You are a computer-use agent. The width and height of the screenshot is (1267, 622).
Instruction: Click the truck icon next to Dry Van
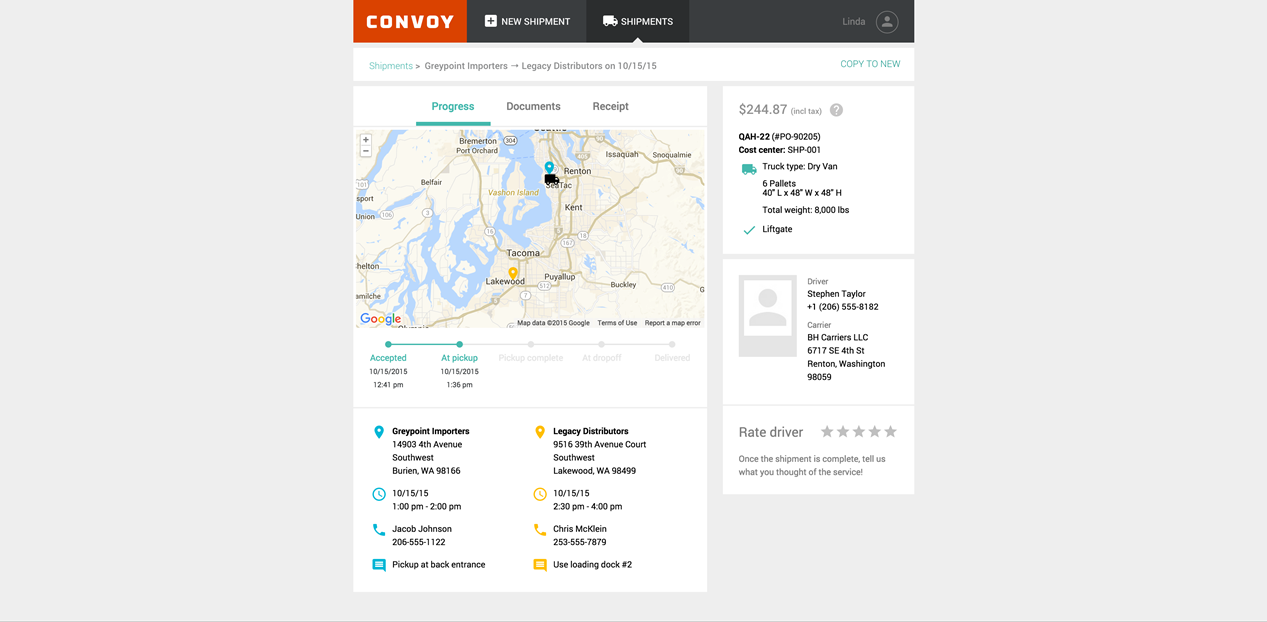(x=748, y=166)
